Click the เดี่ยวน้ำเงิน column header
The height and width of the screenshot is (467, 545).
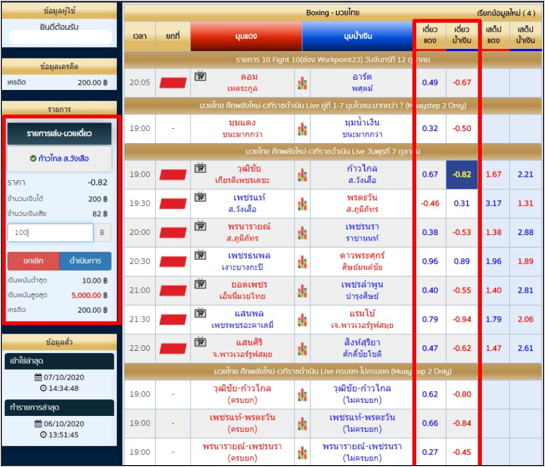click(462, 35)
